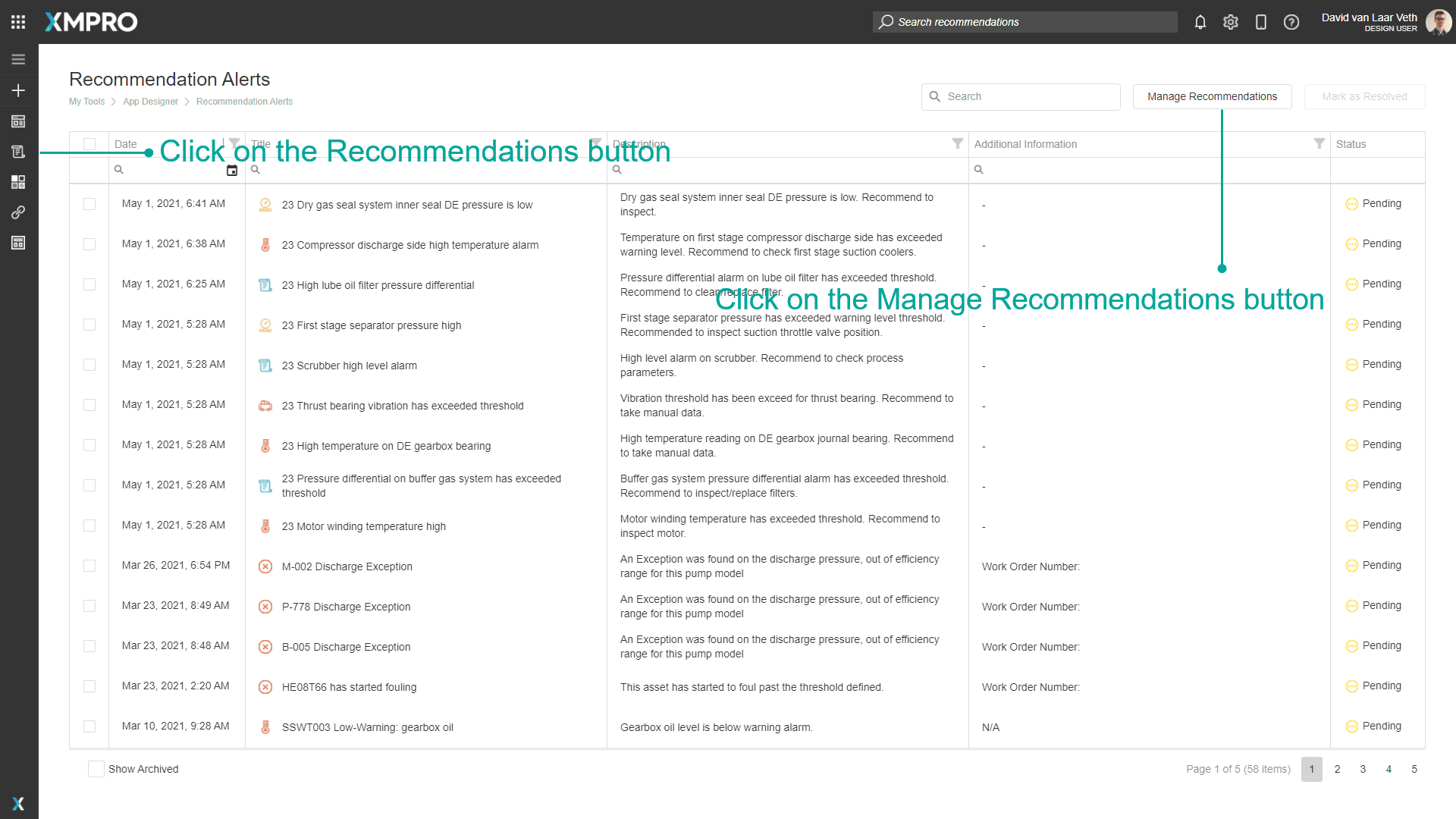Image resolution: width=1456 pixels, height=819 pixels.
Task: Click the link chain icon in sidebar
Action: tap(18, 212)
